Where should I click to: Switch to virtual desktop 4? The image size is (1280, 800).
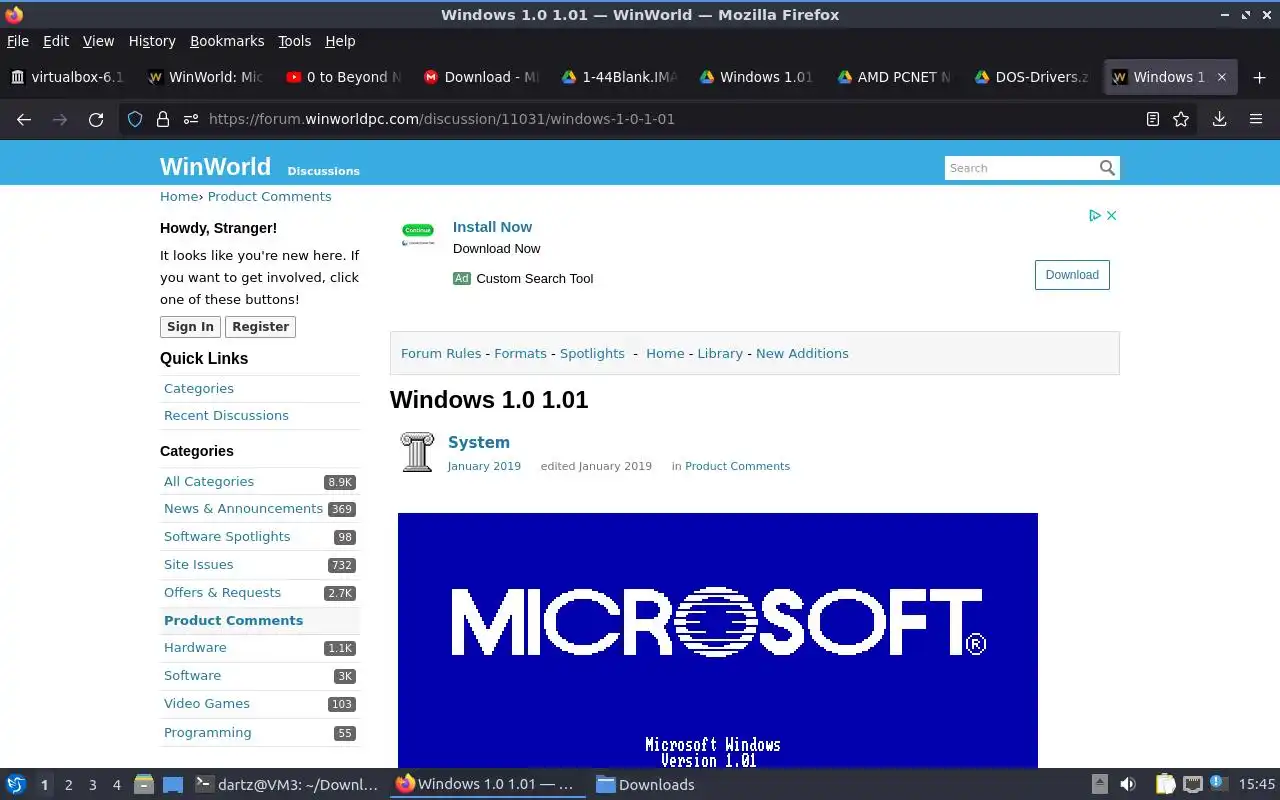coord(117,785)
